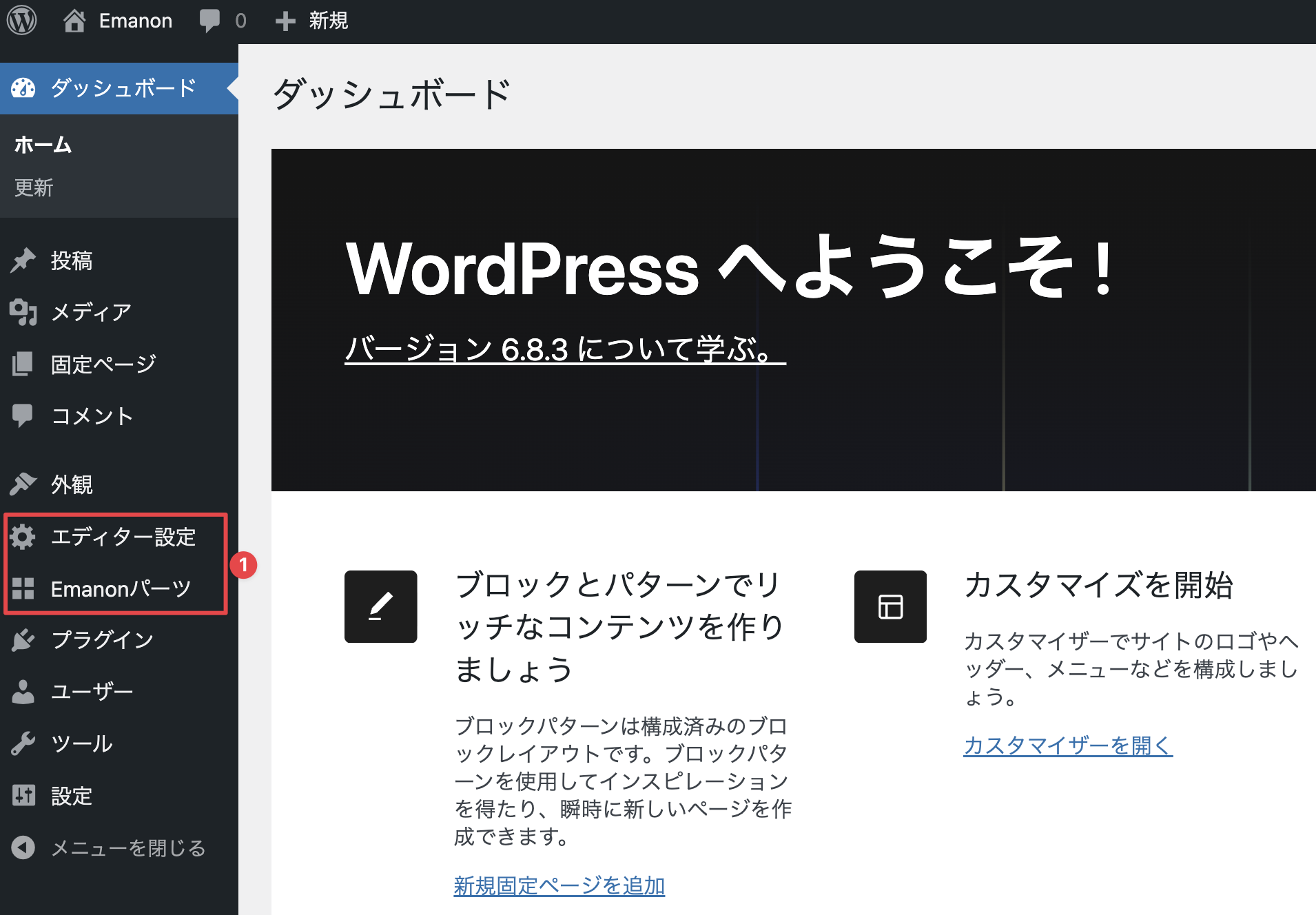This screenshot has width=1316, height=915.
Task: Click the pushpin icon for 投稿
Action: coord(23,260)
